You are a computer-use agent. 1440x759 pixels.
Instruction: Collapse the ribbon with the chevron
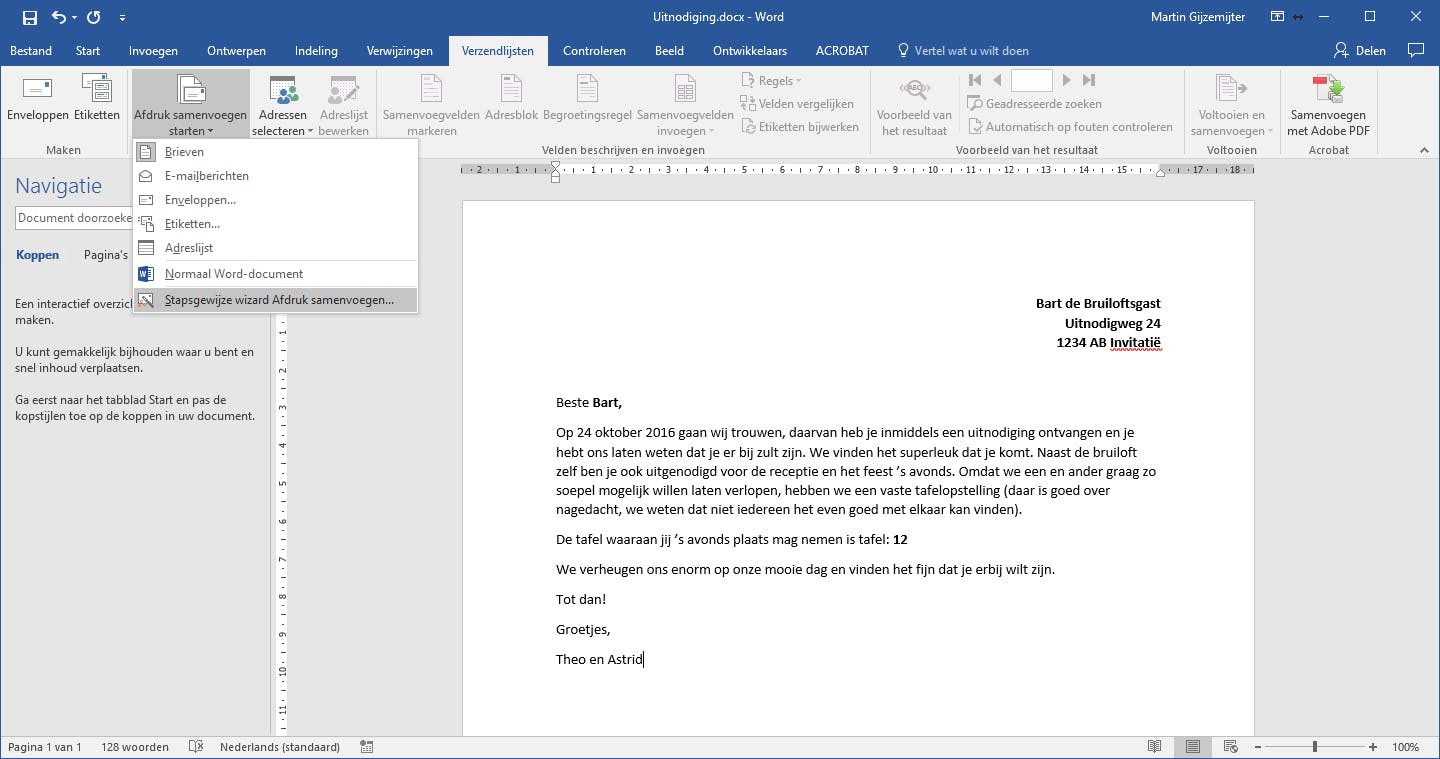click(1424, 150)
